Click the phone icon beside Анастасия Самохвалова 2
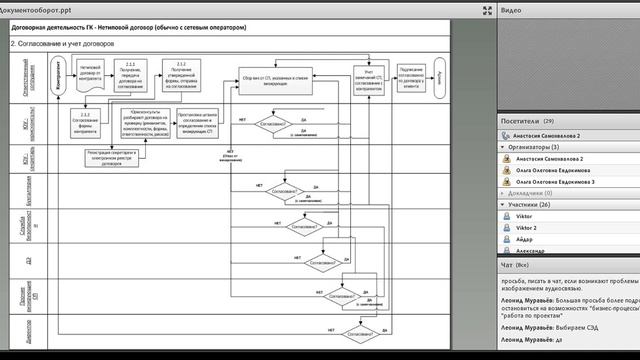This screenshot has width=640, height=360. pos(506,136)
